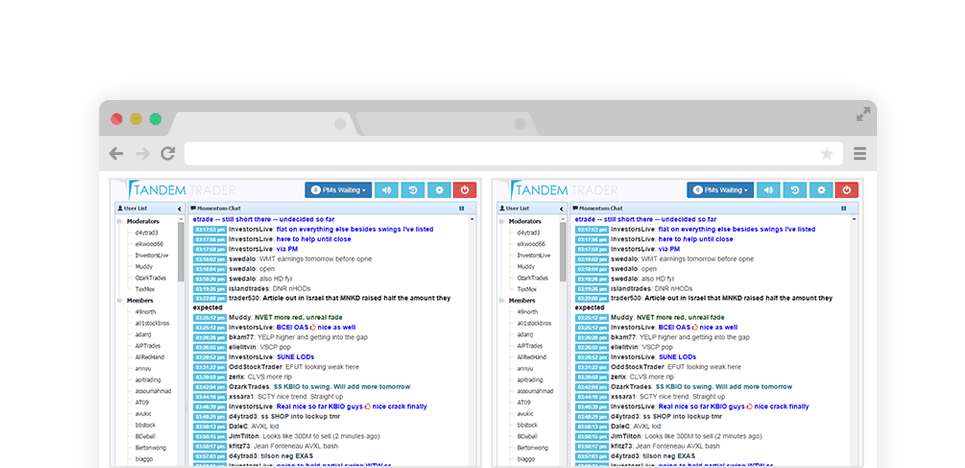Viewport: 965px width, 468px height.
Task: Click User List person icon, right panel
Action: (x=503, y=209)
